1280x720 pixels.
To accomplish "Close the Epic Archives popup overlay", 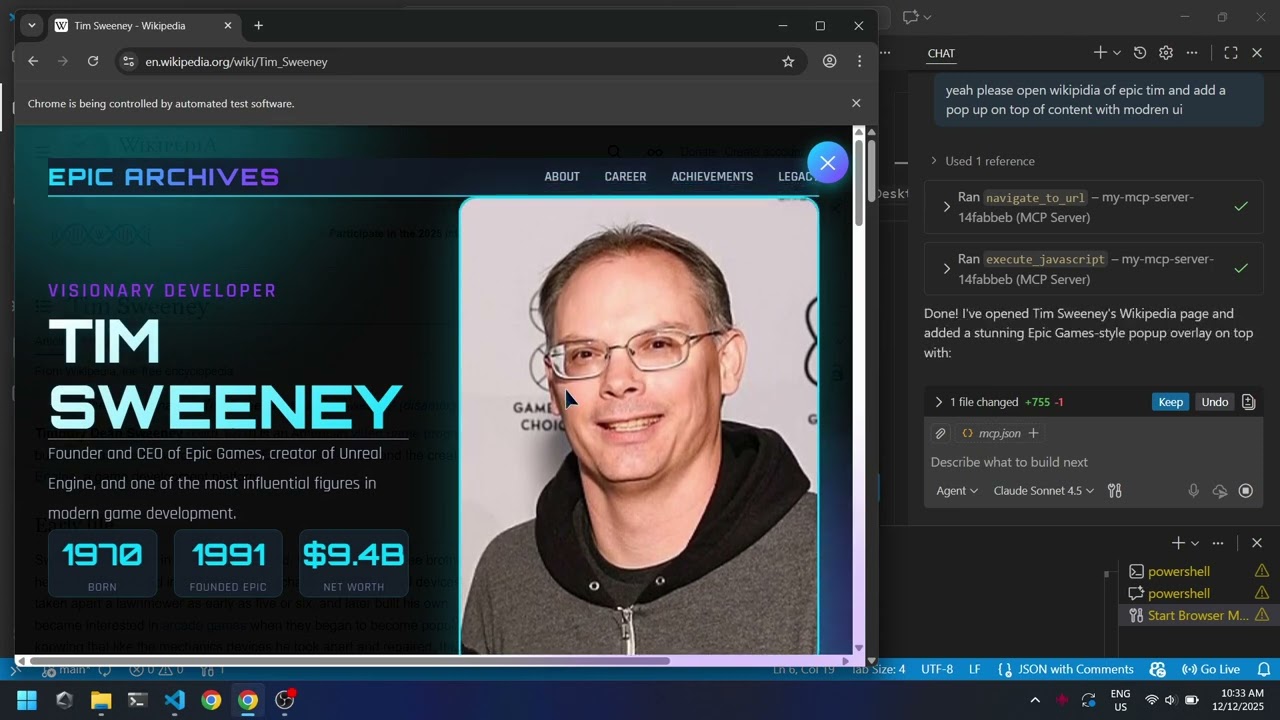I will pyautogui.click(x=827, y=163).
